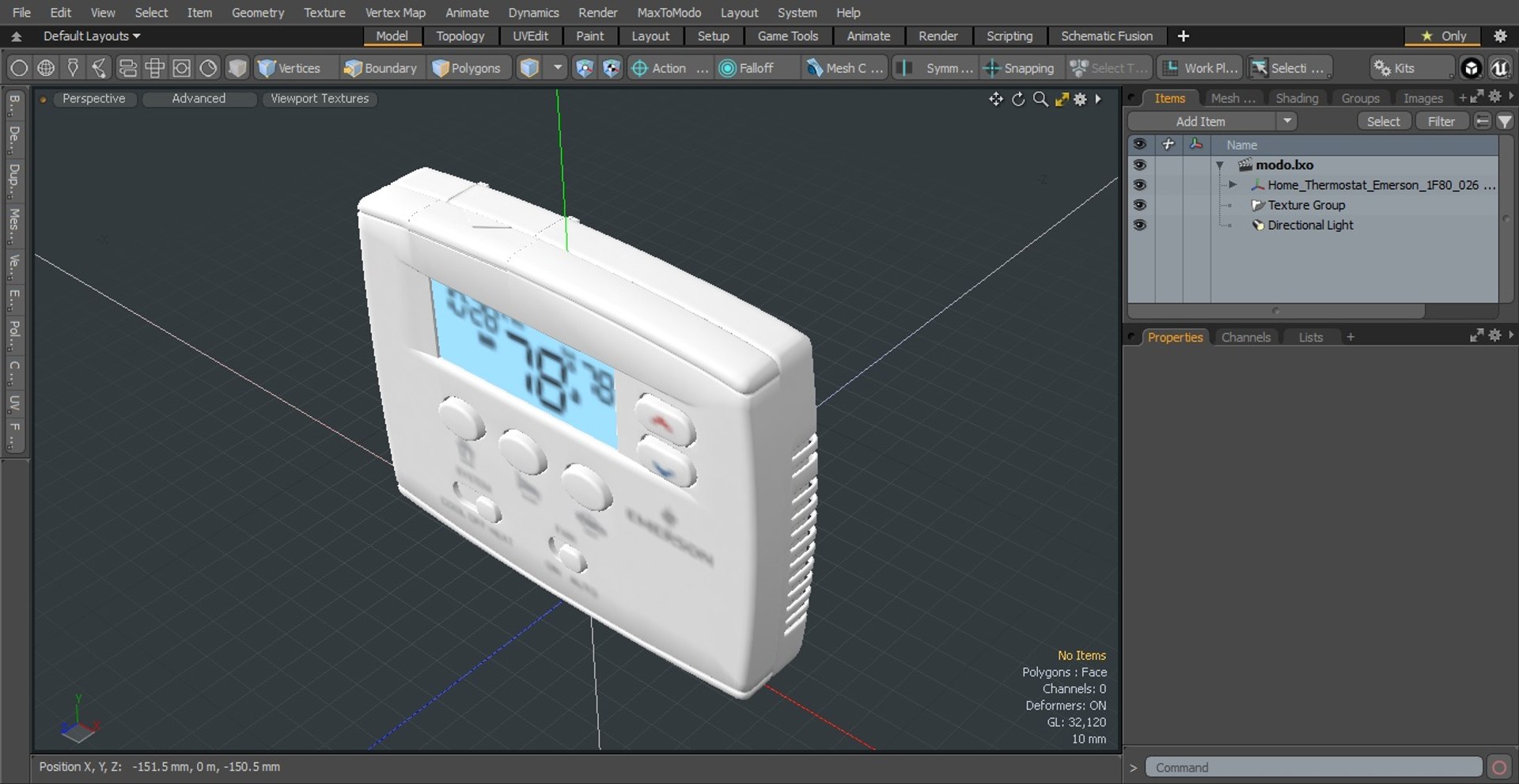Click the UV unwrap cross icon
Image resolution: width=1519 pixels, height=784 pixels.
[154, 68]
